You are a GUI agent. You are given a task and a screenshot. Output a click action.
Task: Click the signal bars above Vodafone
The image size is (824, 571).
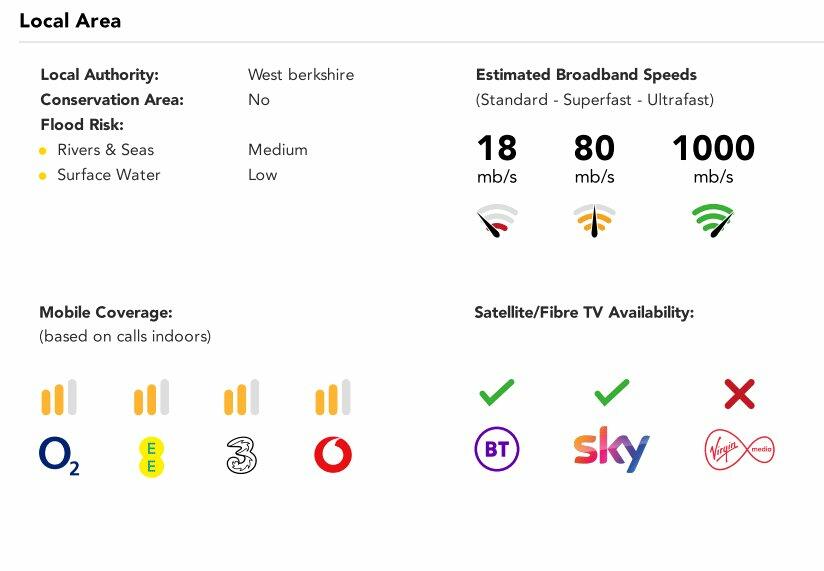pyautogui.click(x=333, y=398)
